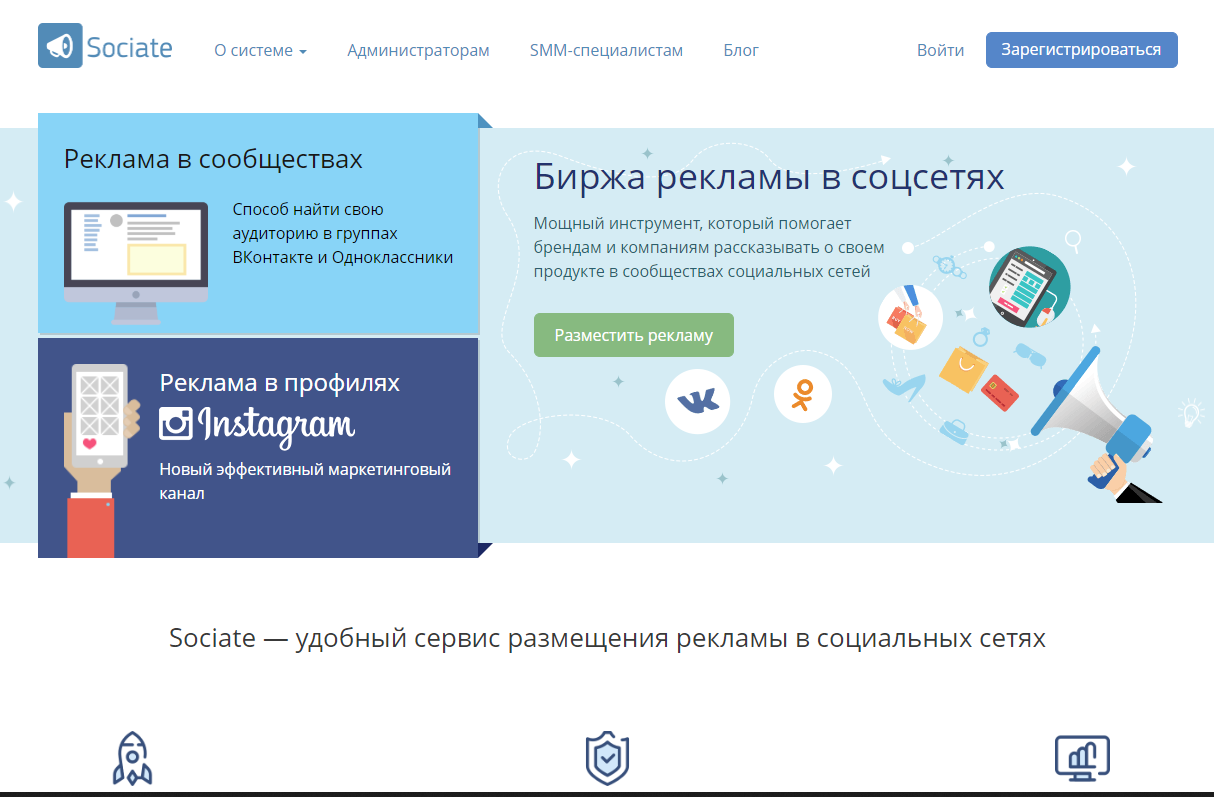Click the green 'Разместить рекламу' button
Image resolution: width=1214 pixels, height=797 pixels.
[x=634, y=335]
